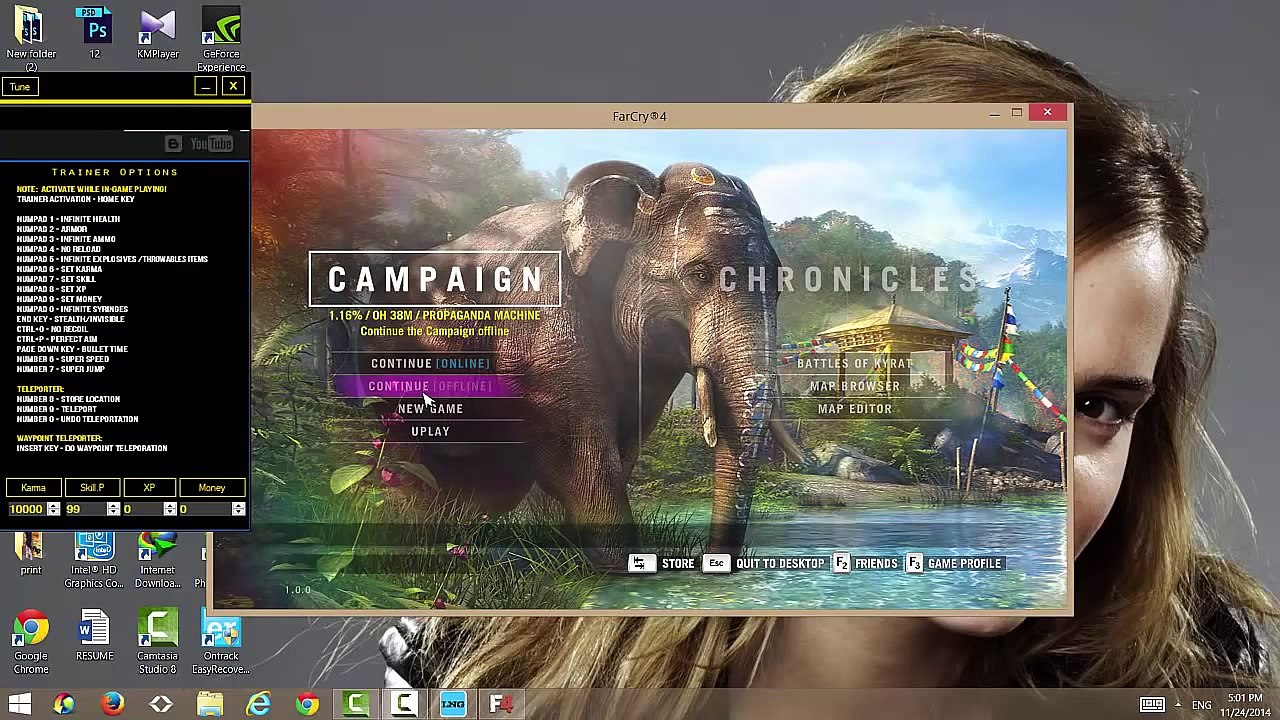The width and height of the screenshot is (1280, 720).
Task: Open Google Chrome from the taskbar
Action: click(307, 704)
